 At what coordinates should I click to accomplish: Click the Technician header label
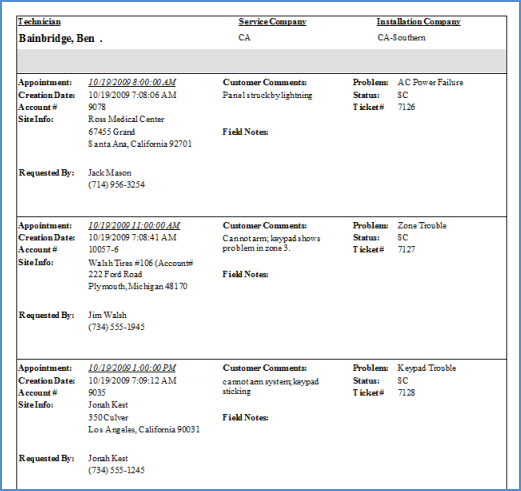(39, 22)
